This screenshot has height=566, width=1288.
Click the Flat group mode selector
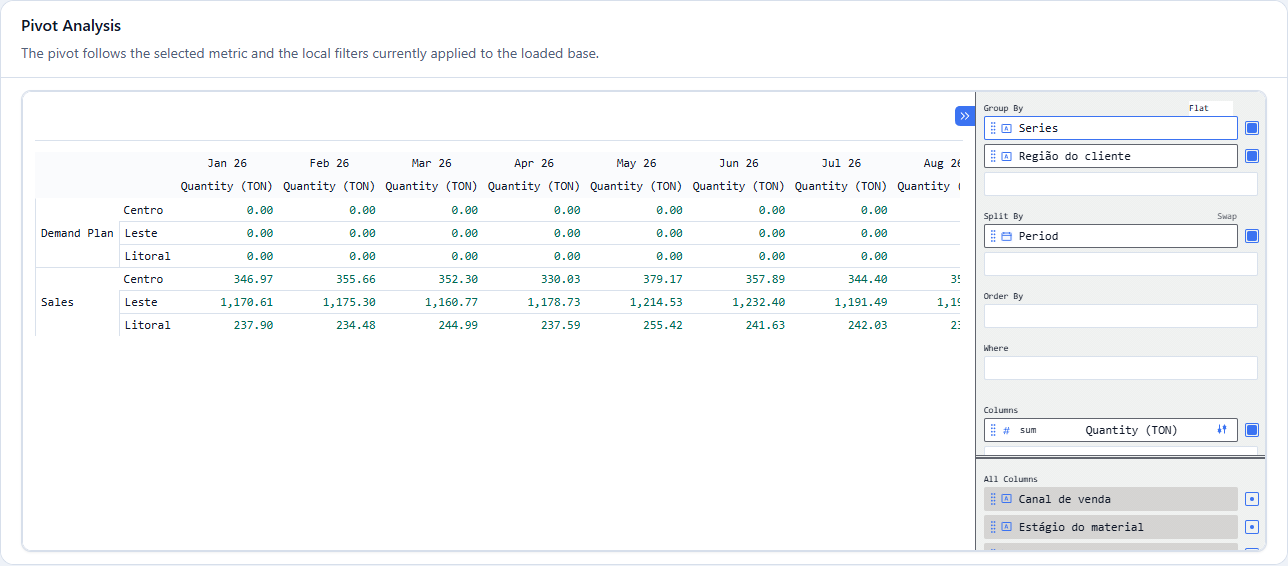pyautogui.click(x=1209, y=108)
